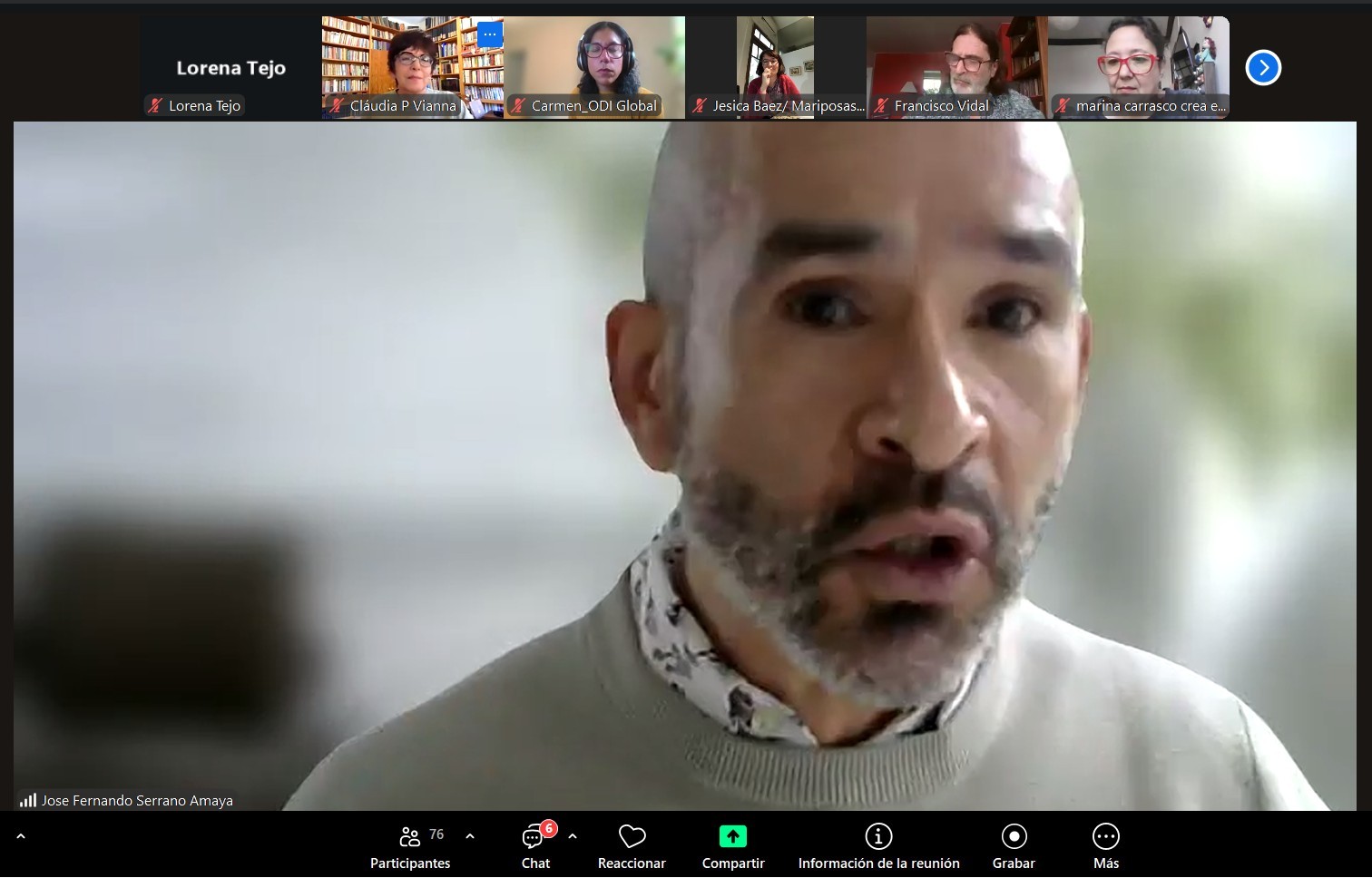Click the muted mic icon for Francisco Vidal

[880, 106]
